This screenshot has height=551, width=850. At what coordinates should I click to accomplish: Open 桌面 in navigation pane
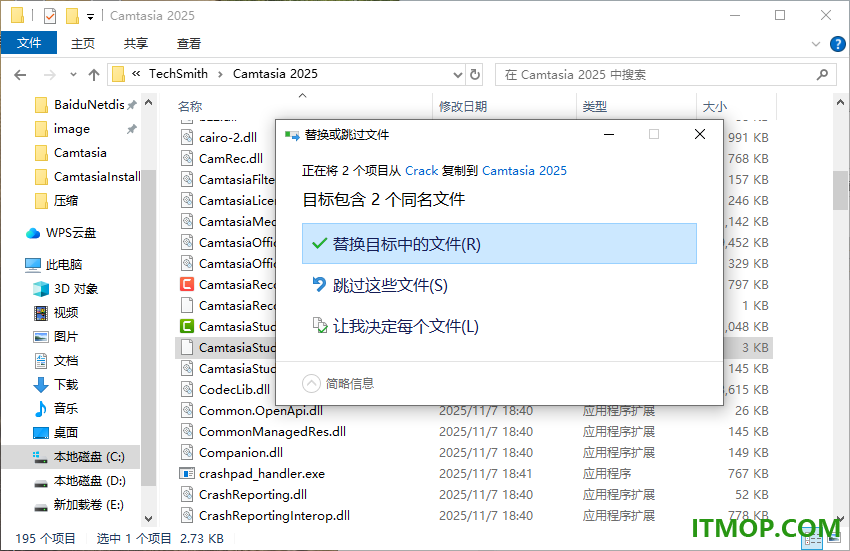(x=56, y=432)
